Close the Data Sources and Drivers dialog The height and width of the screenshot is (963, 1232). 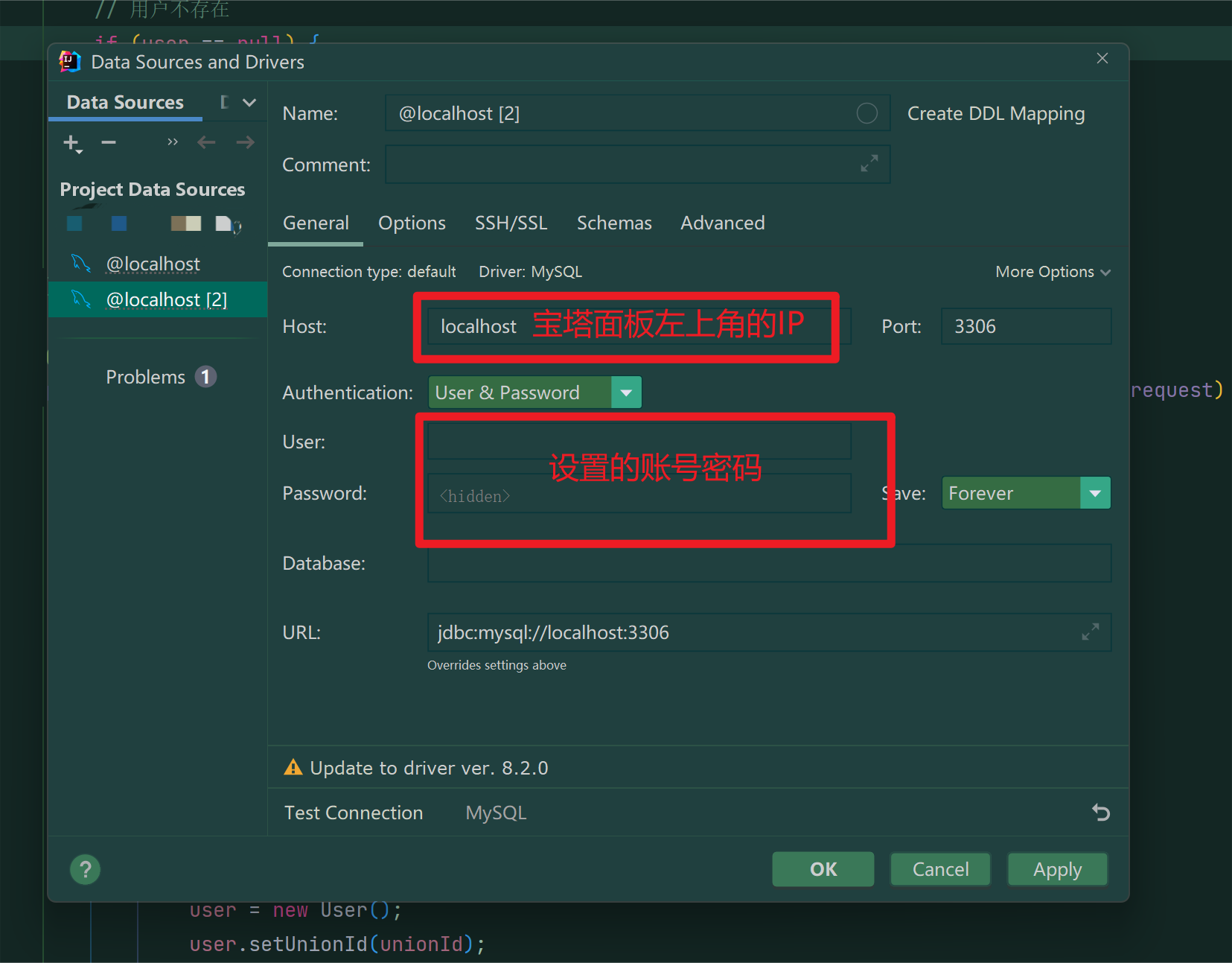click(x=1102, y=58)
